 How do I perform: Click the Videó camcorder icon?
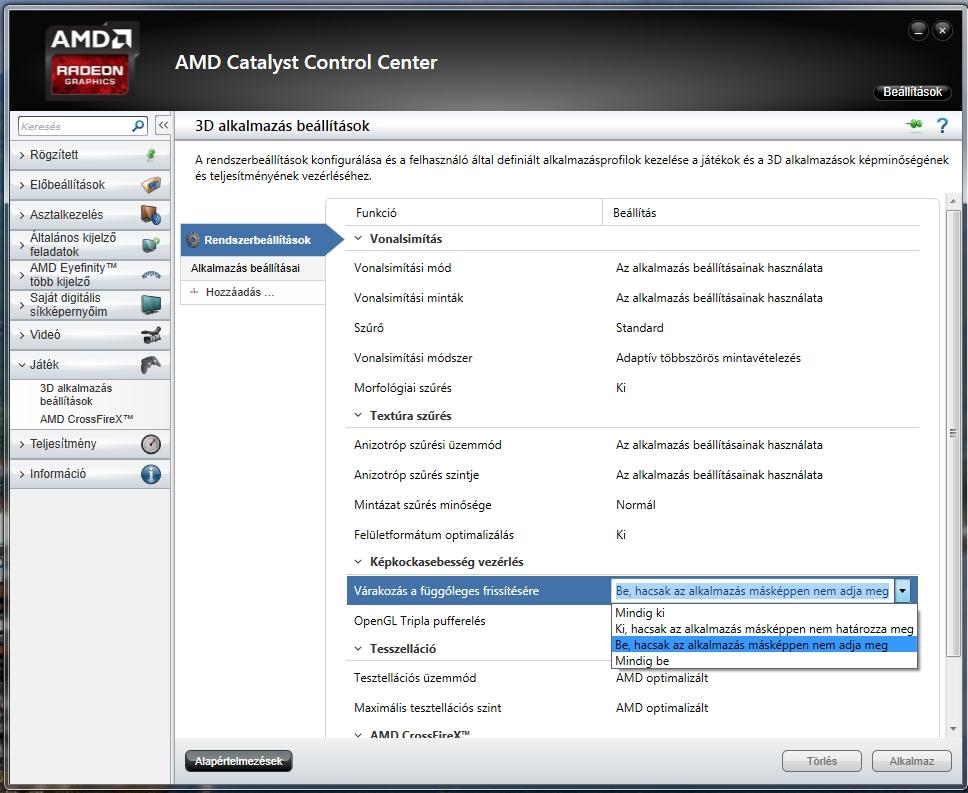click(151, 334)
